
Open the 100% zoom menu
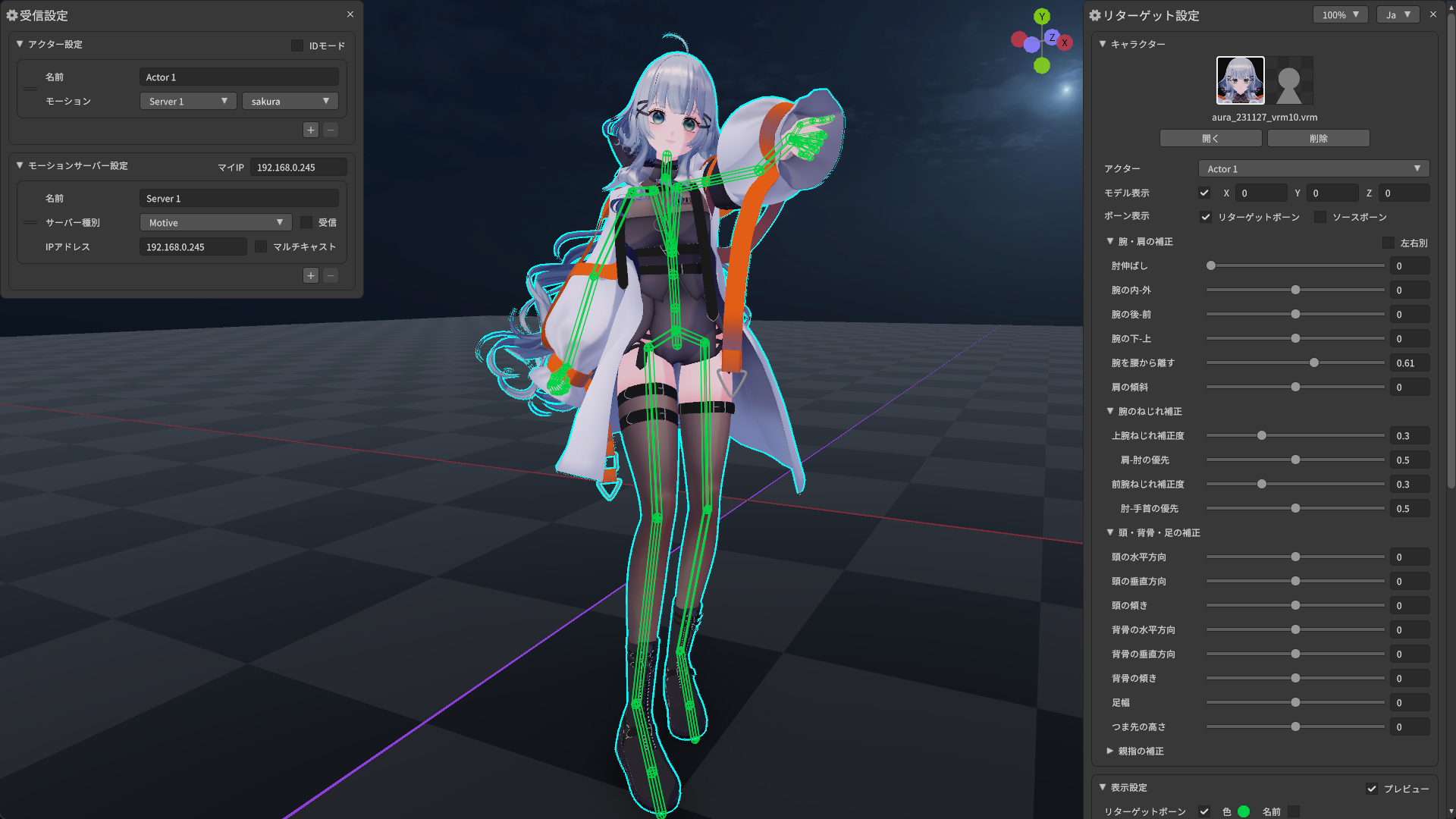pos(1340,14)
